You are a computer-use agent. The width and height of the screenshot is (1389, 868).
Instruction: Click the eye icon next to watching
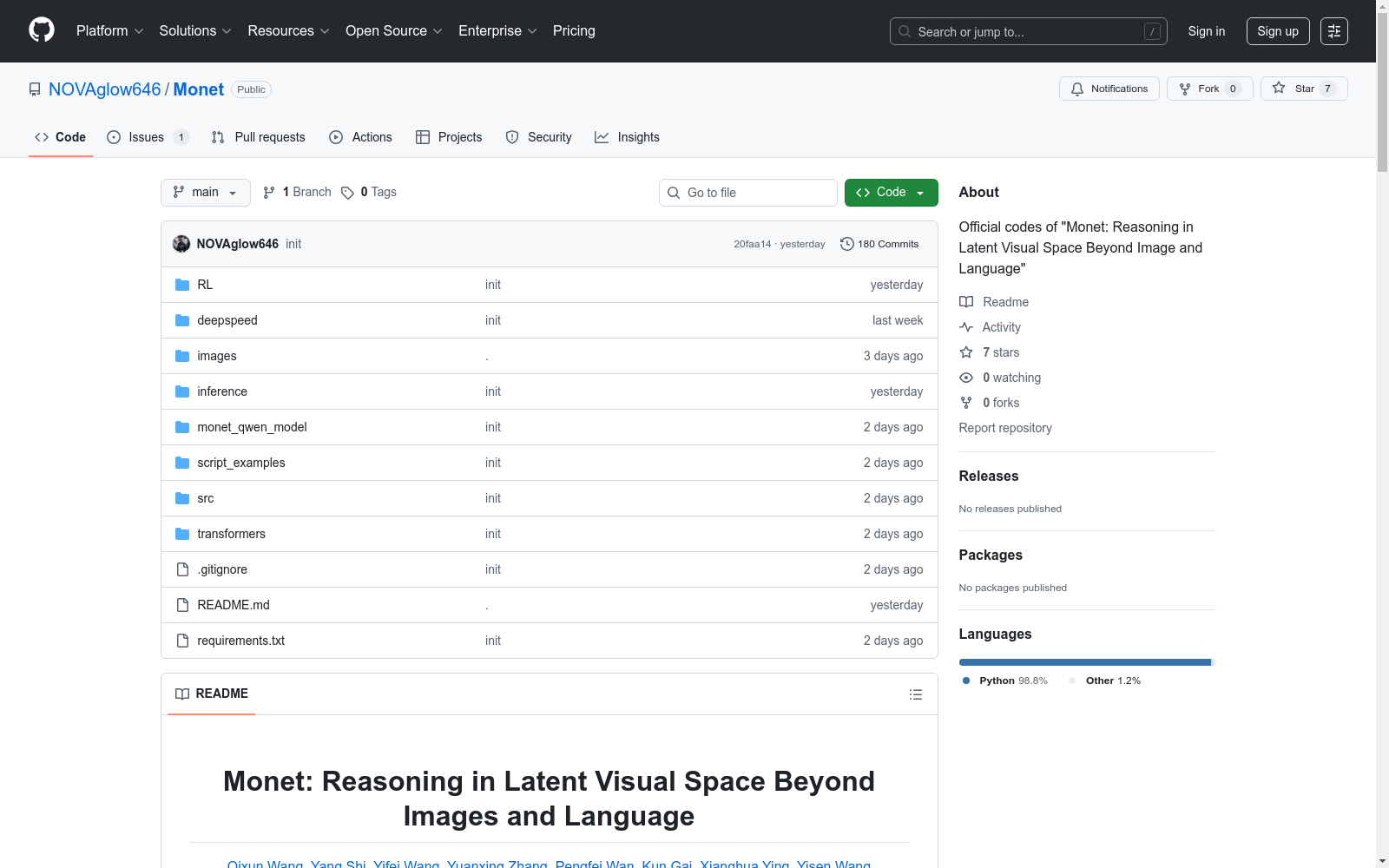966,378
